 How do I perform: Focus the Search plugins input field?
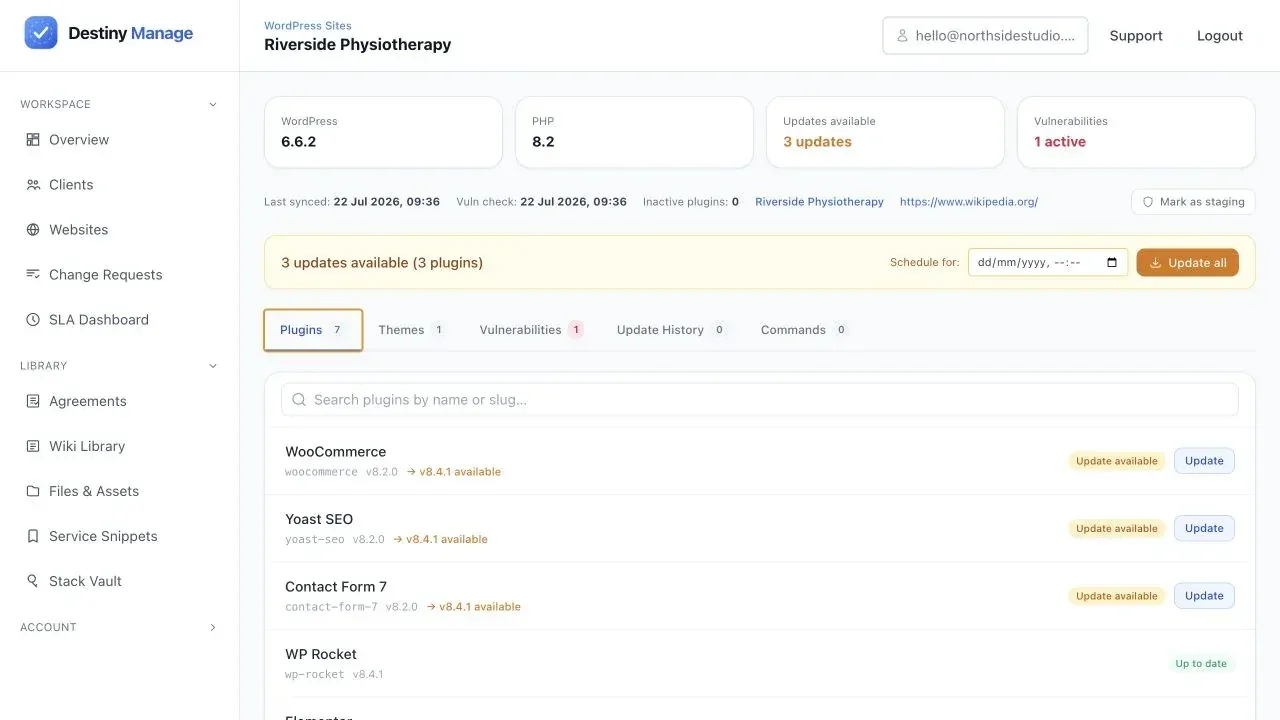(x=760, y=400)
